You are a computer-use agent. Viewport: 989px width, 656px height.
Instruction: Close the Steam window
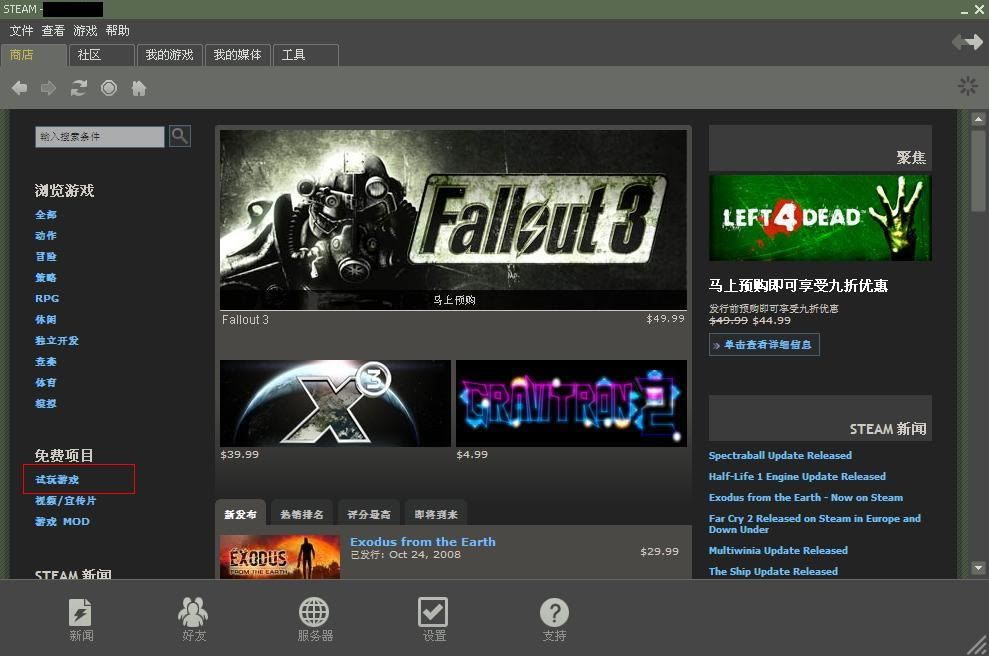point(980,9)
